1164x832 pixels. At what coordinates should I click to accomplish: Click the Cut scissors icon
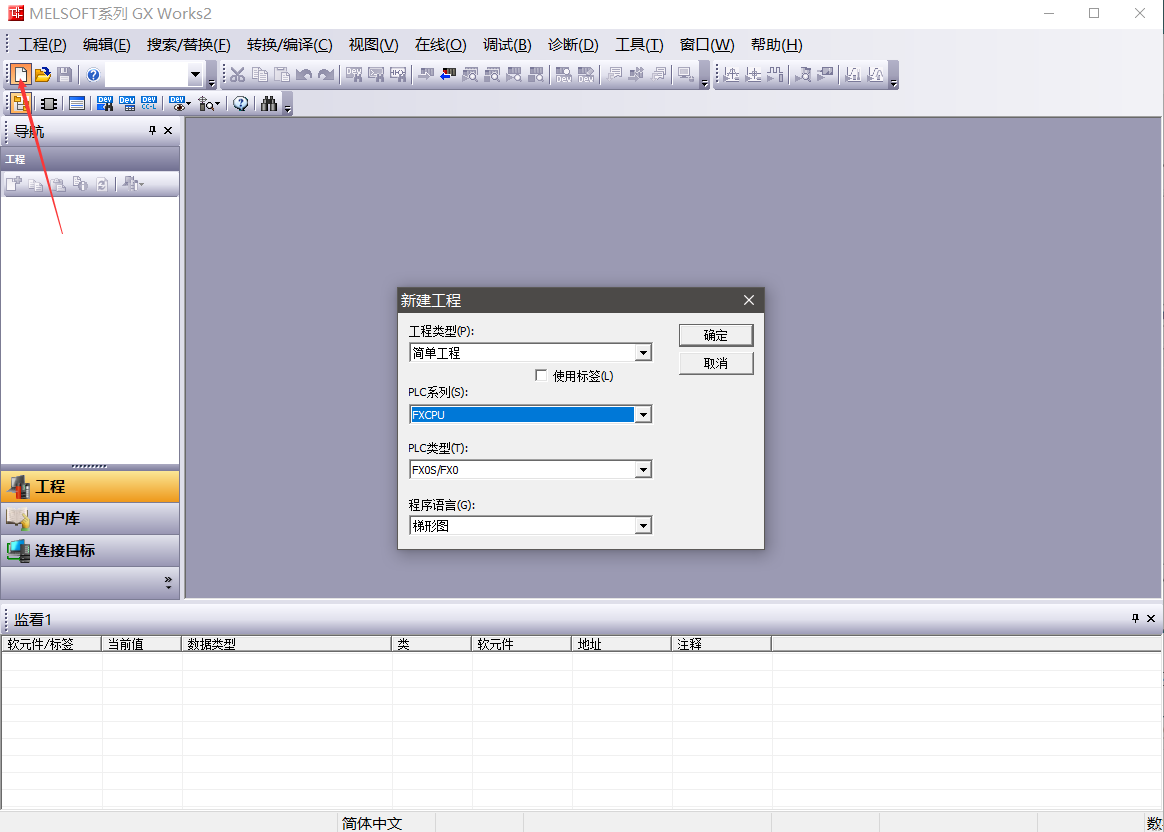238,74
